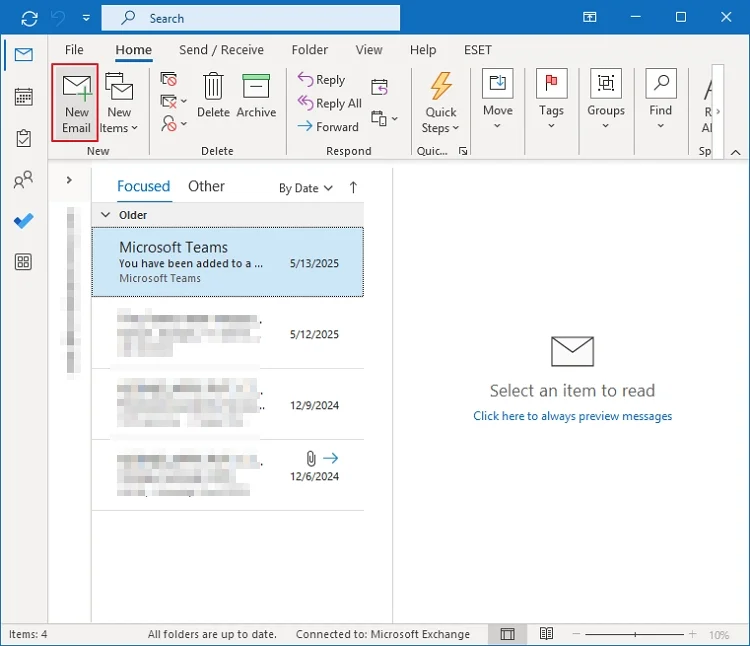The image size is (750, 646).
Task: Open the Junk dropdown icon
Action: 173,123
